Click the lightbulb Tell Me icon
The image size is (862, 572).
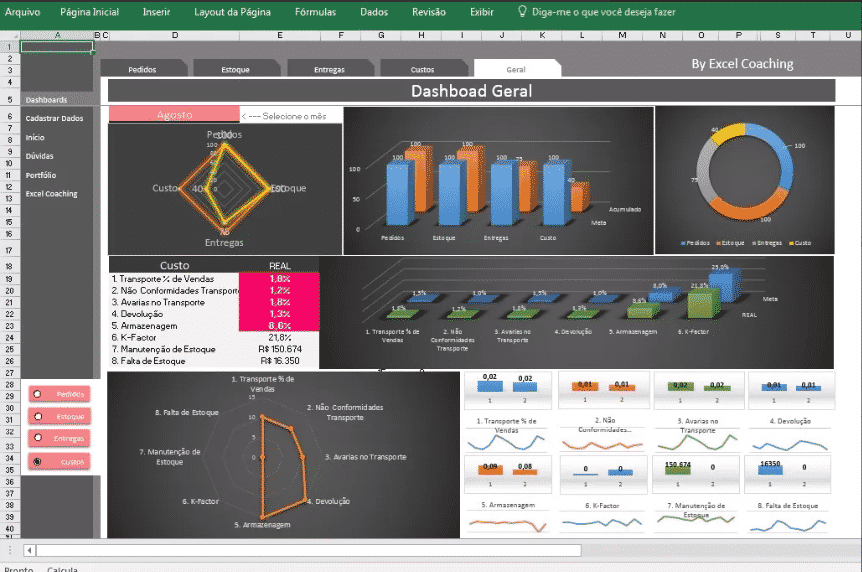click(x=522, y=12)
